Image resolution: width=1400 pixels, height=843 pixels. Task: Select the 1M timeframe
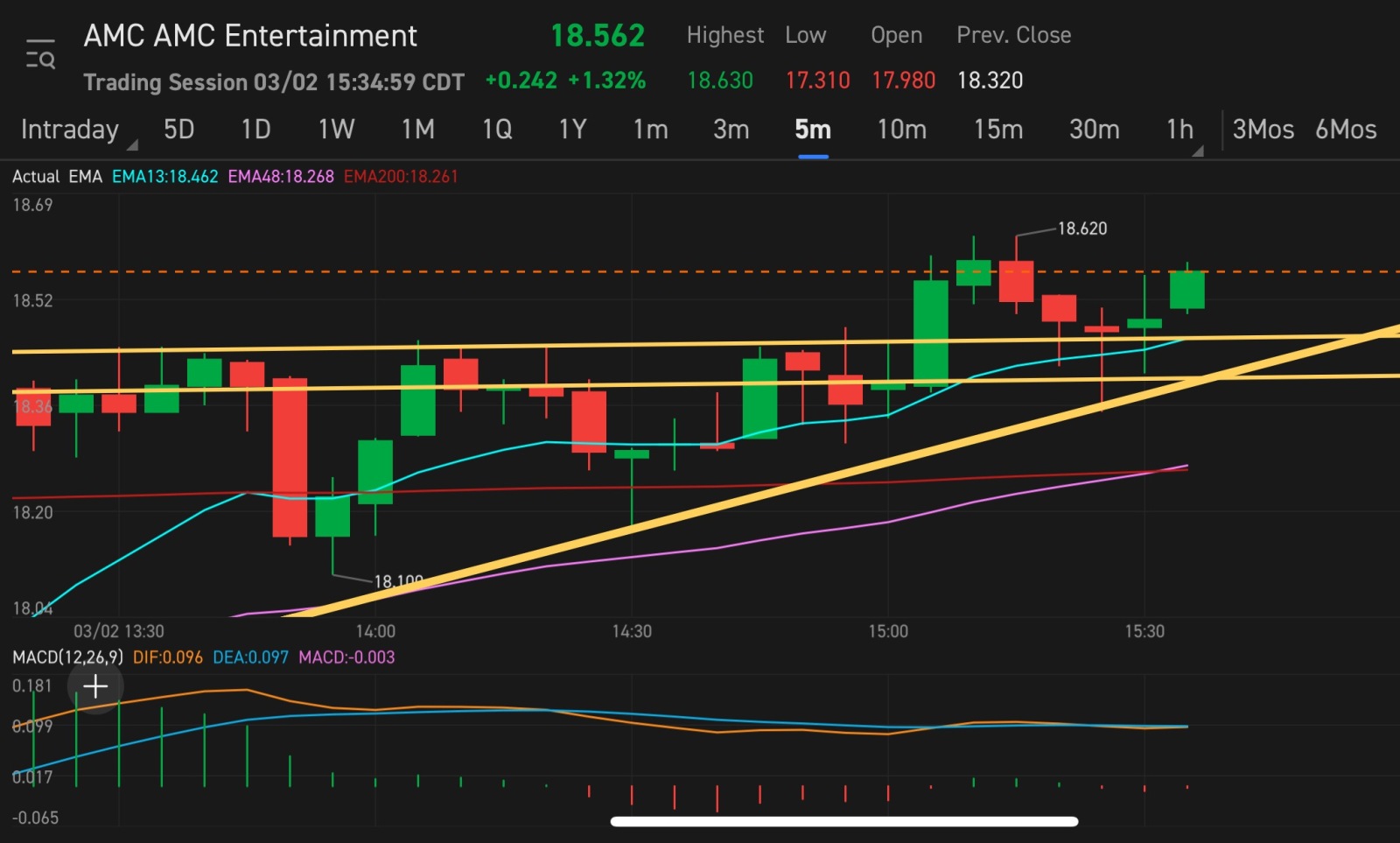click(418, 130)
